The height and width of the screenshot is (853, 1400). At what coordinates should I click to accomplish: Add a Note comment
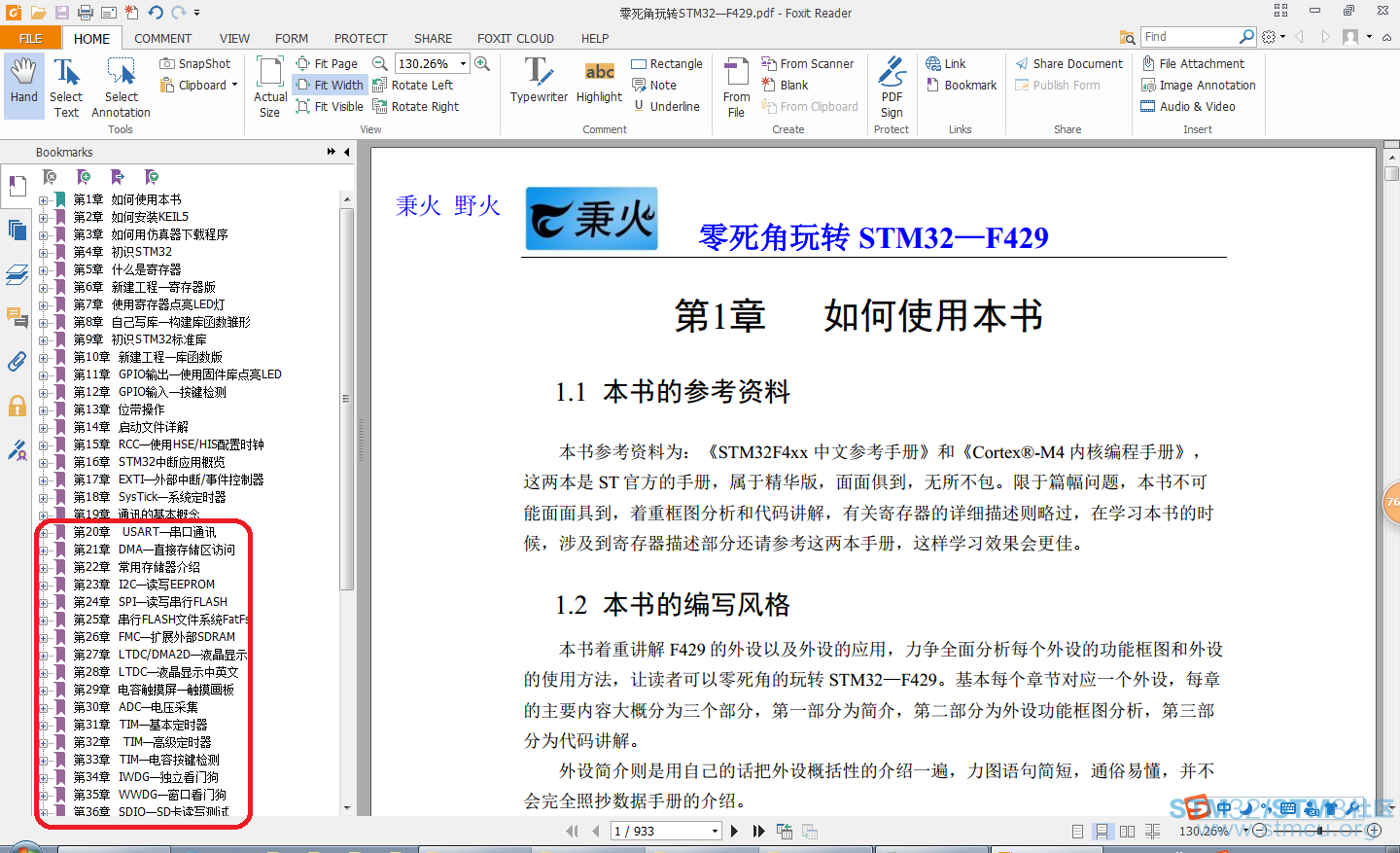click(x=654, y=85)
